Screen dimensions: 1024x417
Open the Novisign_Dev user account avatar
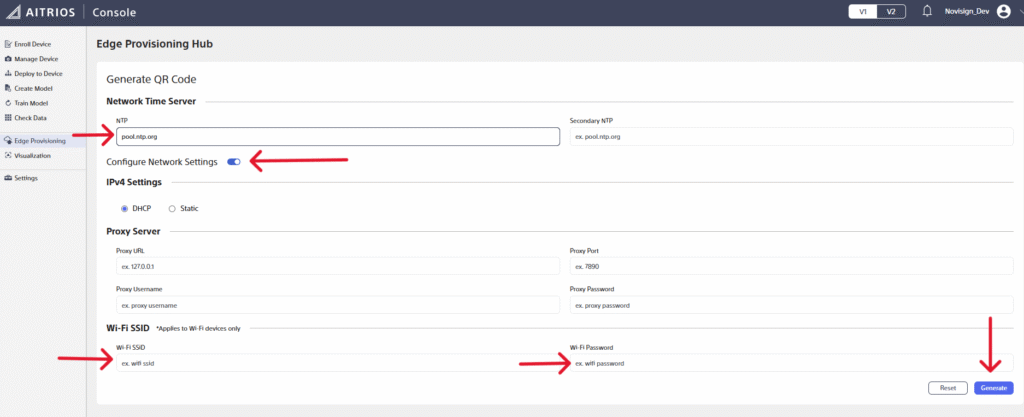(x=1003, y=12)
